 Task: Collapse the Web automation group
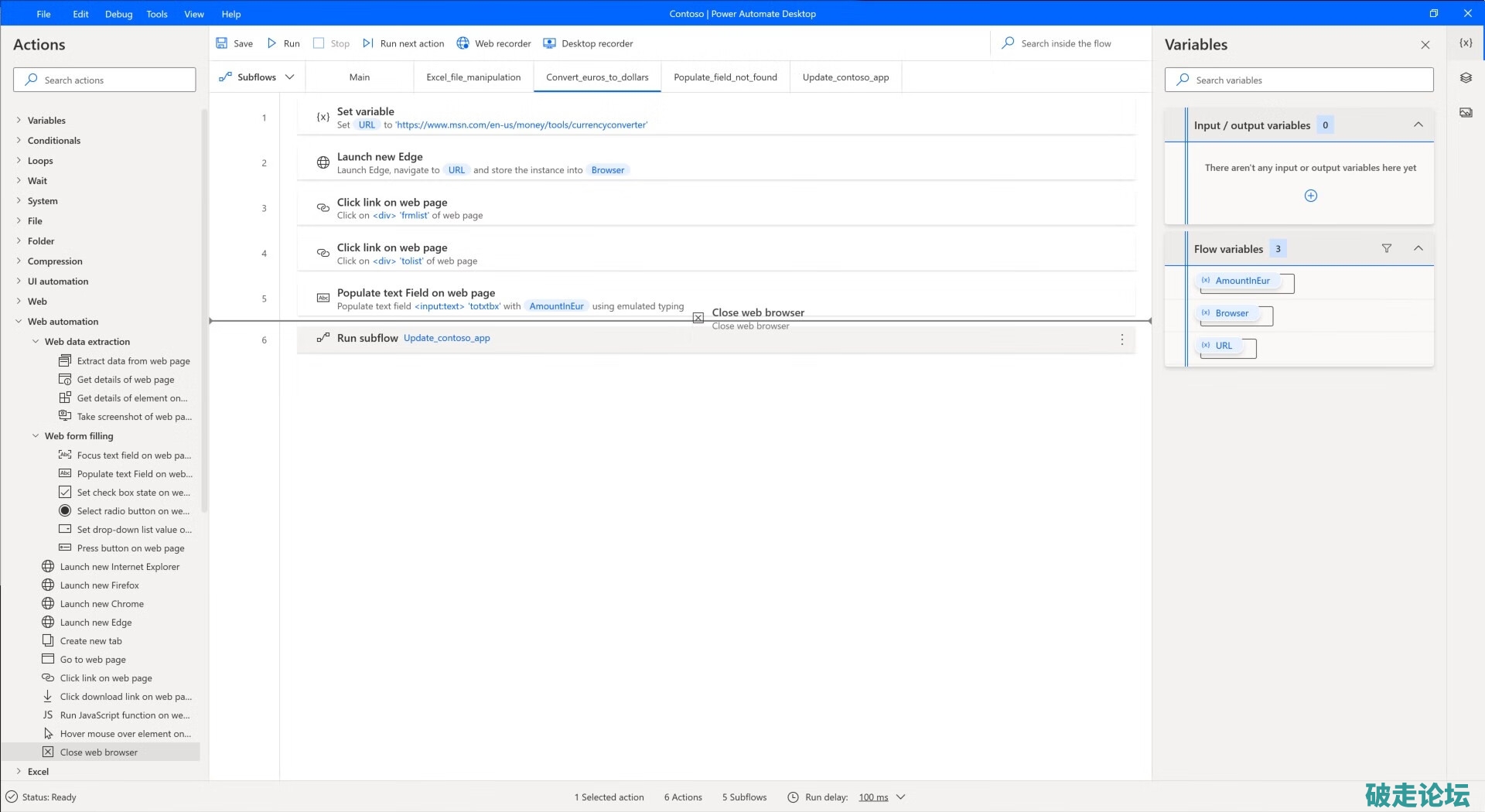[x=19, y=322]
